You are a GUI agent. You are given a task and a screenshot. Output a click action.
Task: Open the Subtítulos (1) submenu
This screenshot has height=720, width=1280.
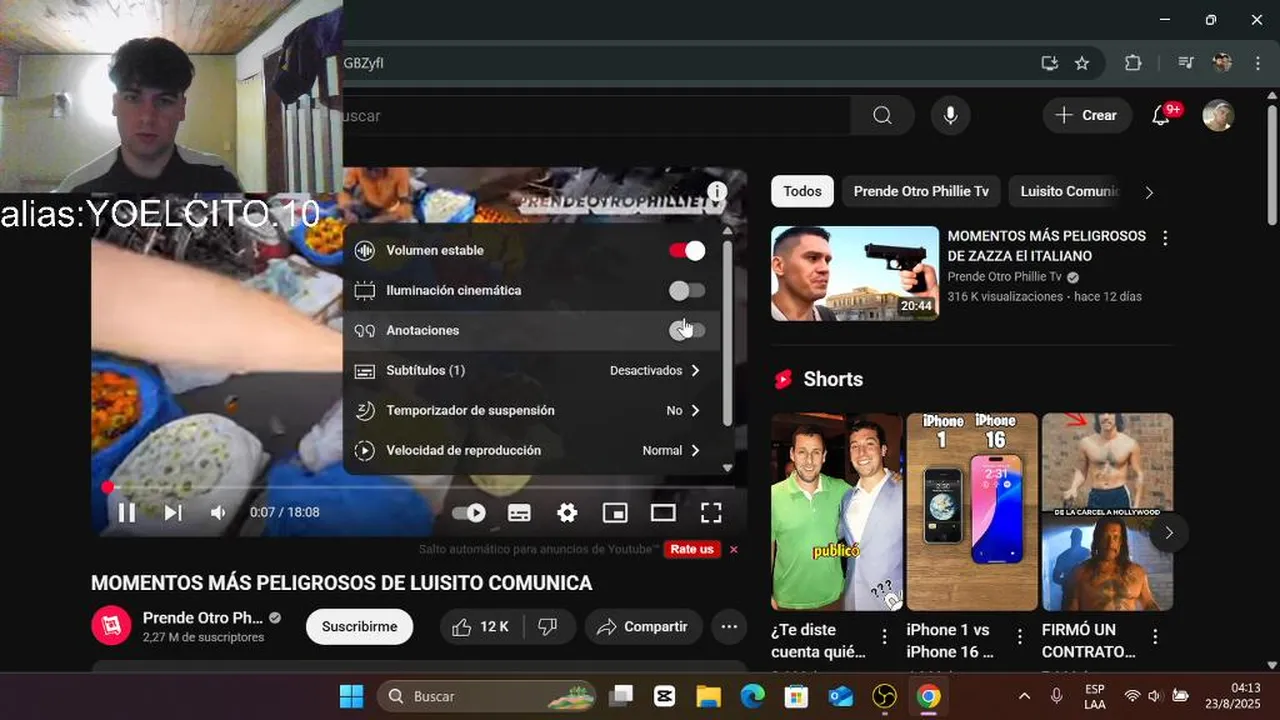(532, 371)
